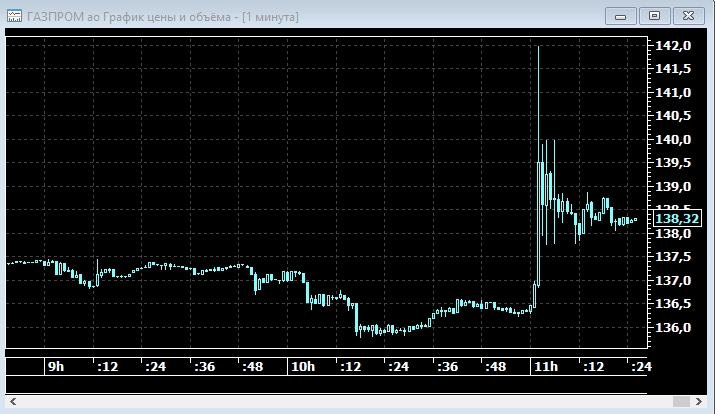Click the current price label 138,32
Viewport: 715px width, 414px height.
[x=677, y=218]
